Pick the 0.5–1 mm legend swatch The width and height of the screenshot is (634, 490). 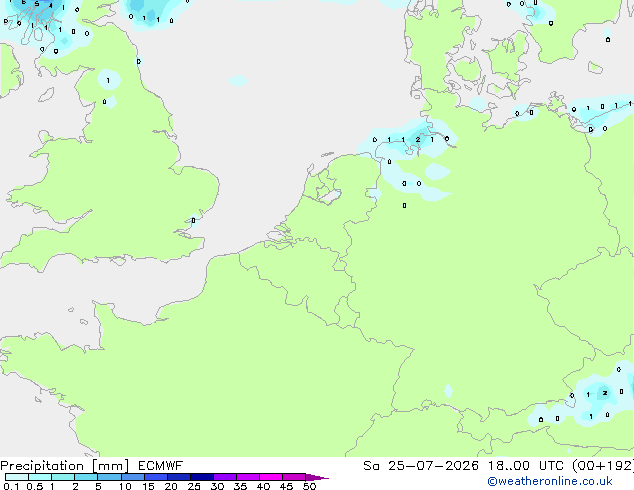40,477
